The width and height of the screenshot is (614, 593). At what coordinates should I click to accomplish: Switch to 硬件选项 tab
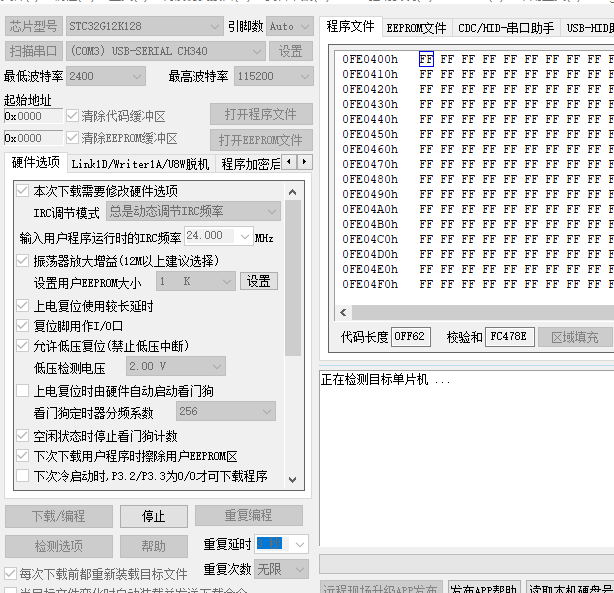(x=36, y=162)
